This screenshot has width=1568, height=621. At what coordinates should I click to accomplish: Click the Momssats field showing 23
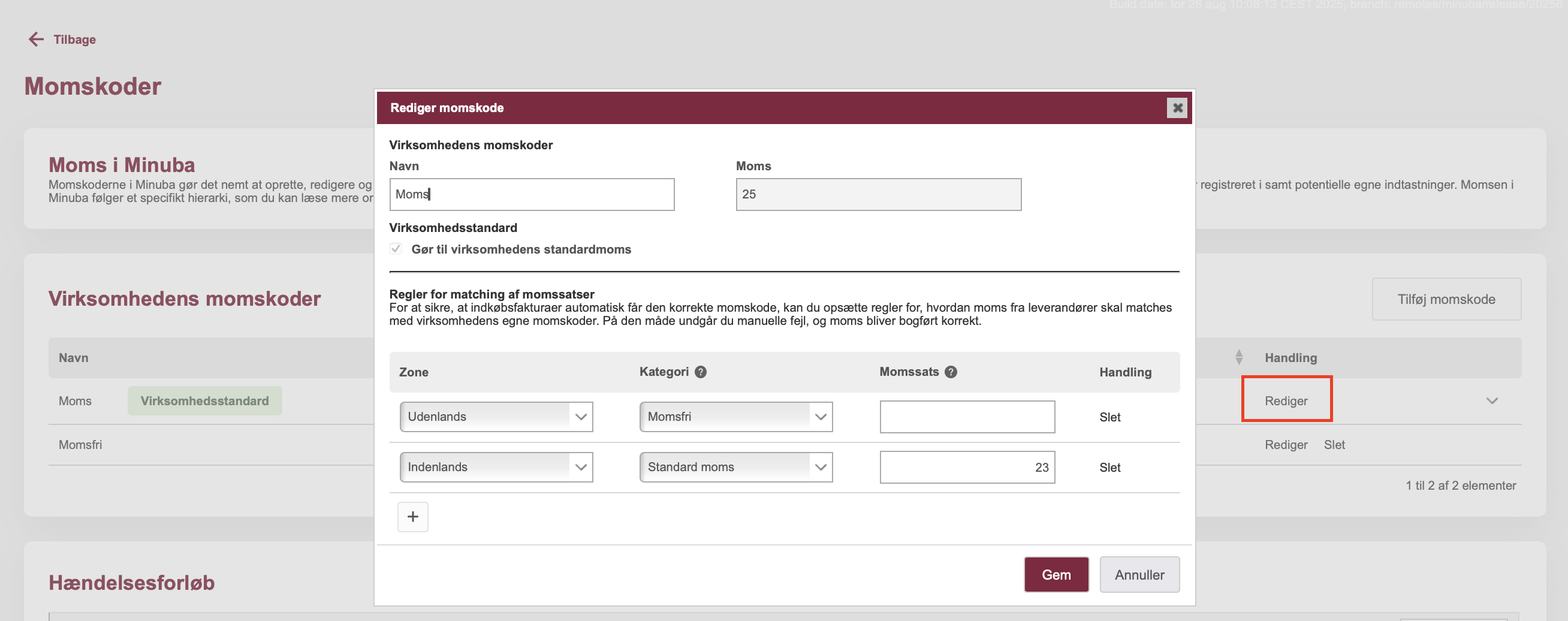(x=967, y=468)
